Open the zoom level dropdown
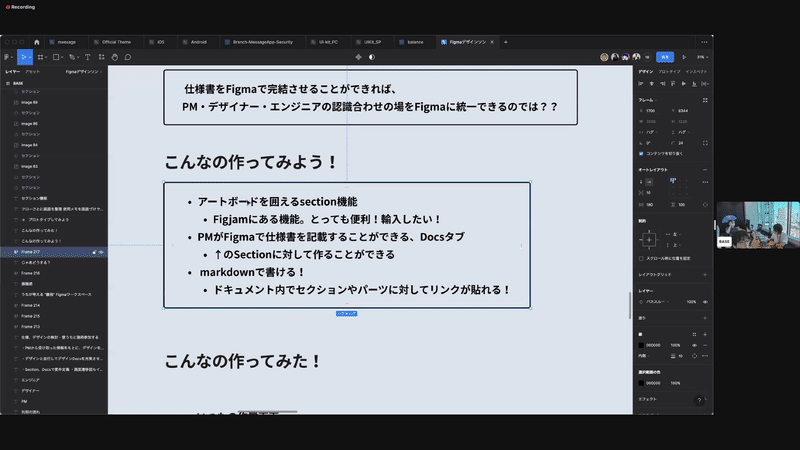800x450 pixels. tap(703, 57)
